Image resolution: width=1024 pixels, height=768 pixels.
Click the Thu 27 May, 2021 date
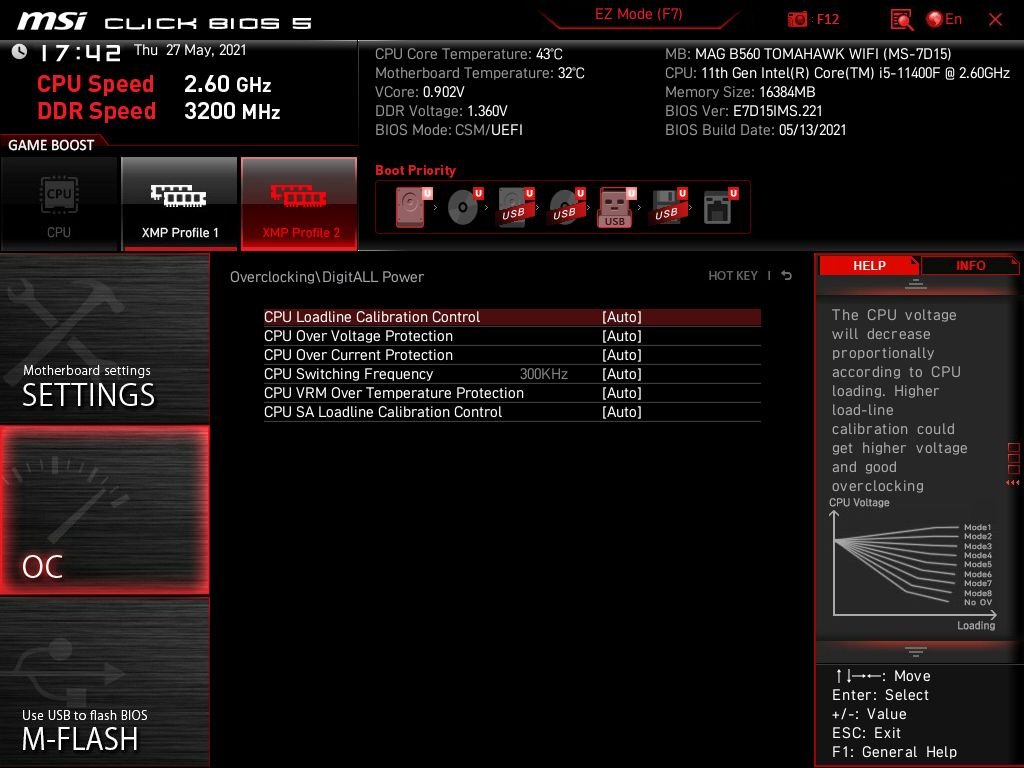tap(190, 50)
